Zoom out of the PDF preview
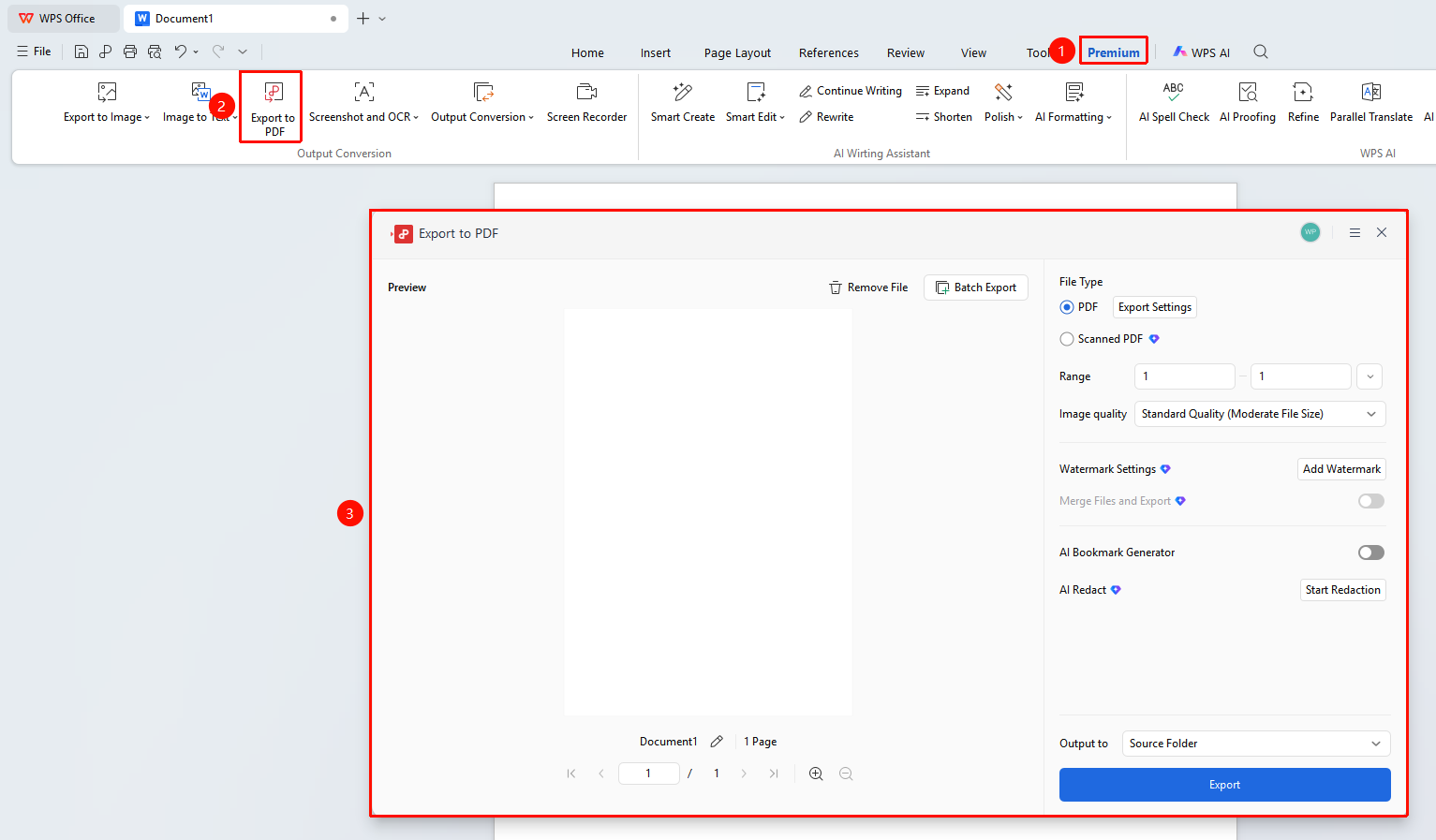The height and width of the screenshot is (840, 1436). coord(846,774)
